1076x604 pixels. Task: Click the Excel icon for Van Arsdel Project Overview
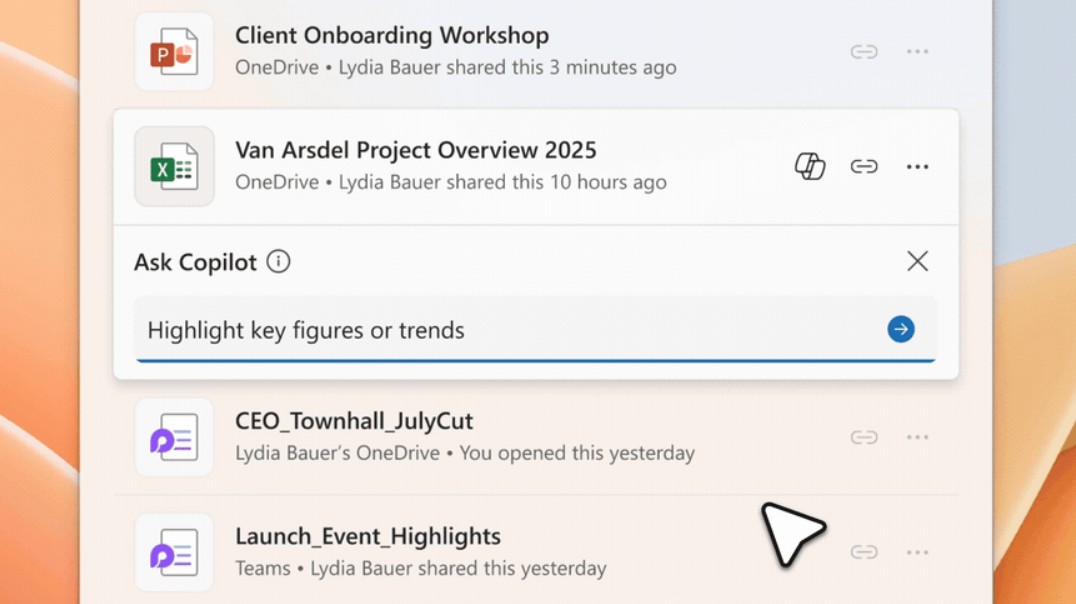click(x=174, y=167)
